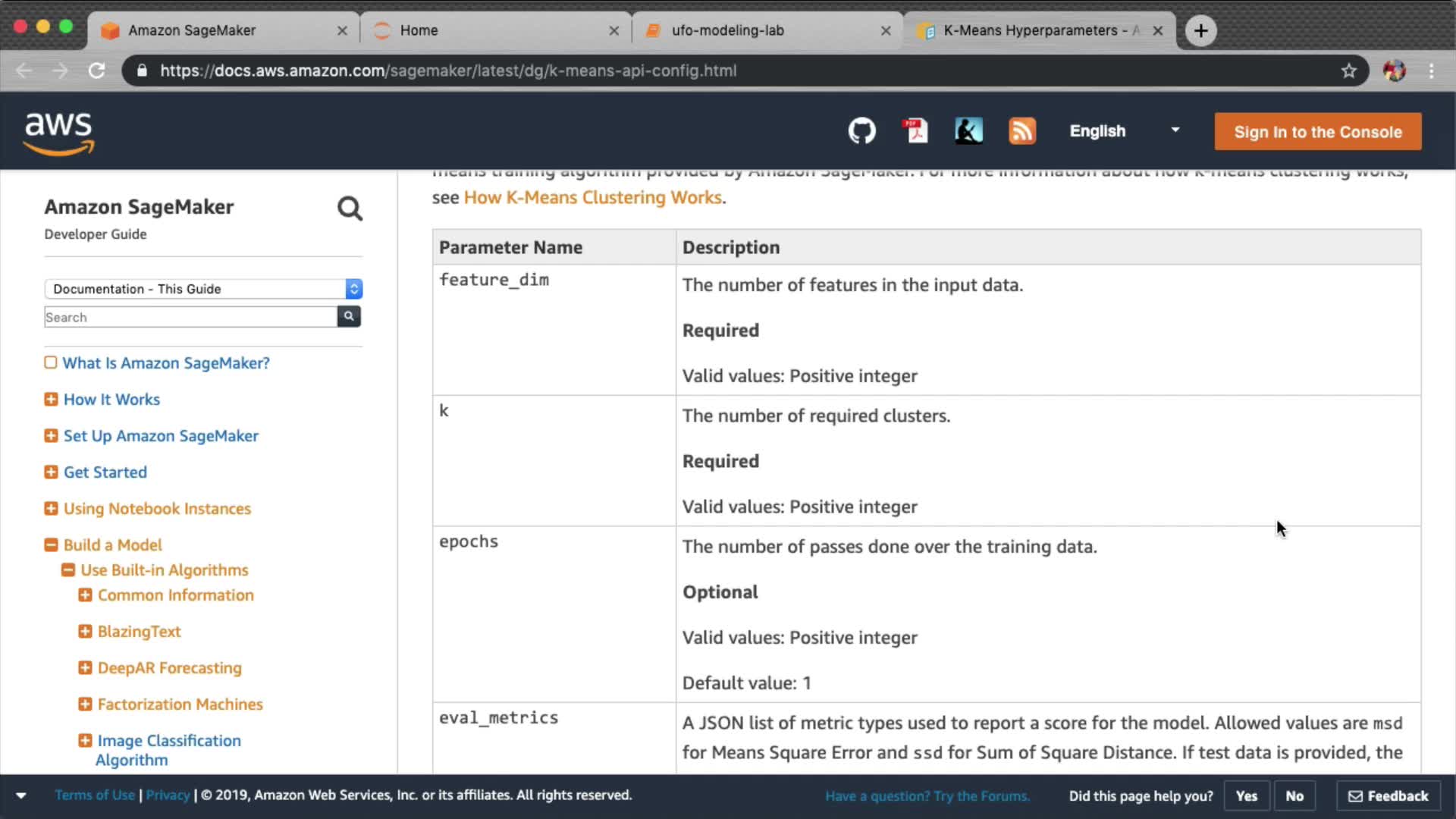The width and height of the screenshot is (1456, 819).
Task: Click the magnifier icon beside Amazon SageMaker title
Action: (x=350, y=209)
